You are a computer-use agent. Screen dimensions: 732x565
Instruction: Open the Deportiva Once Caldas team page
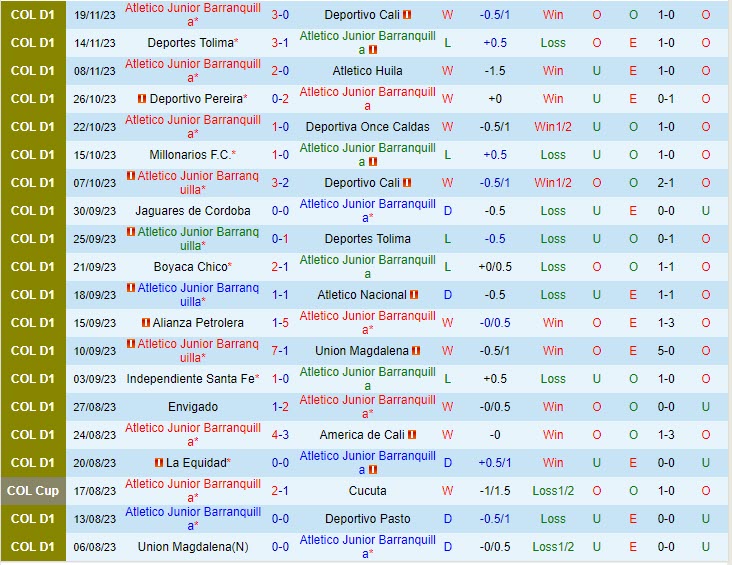pos(367,127)
